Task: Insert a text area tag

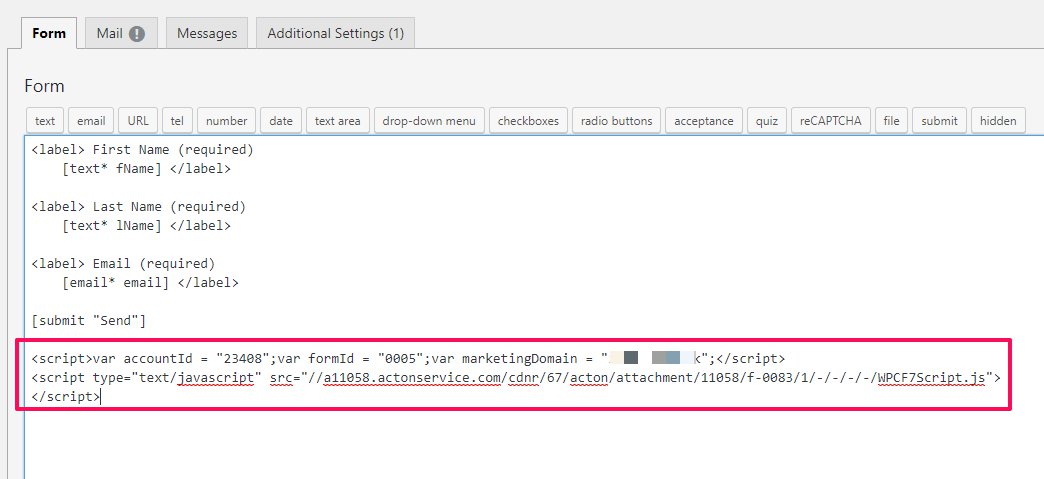Action: coord(338,121)
